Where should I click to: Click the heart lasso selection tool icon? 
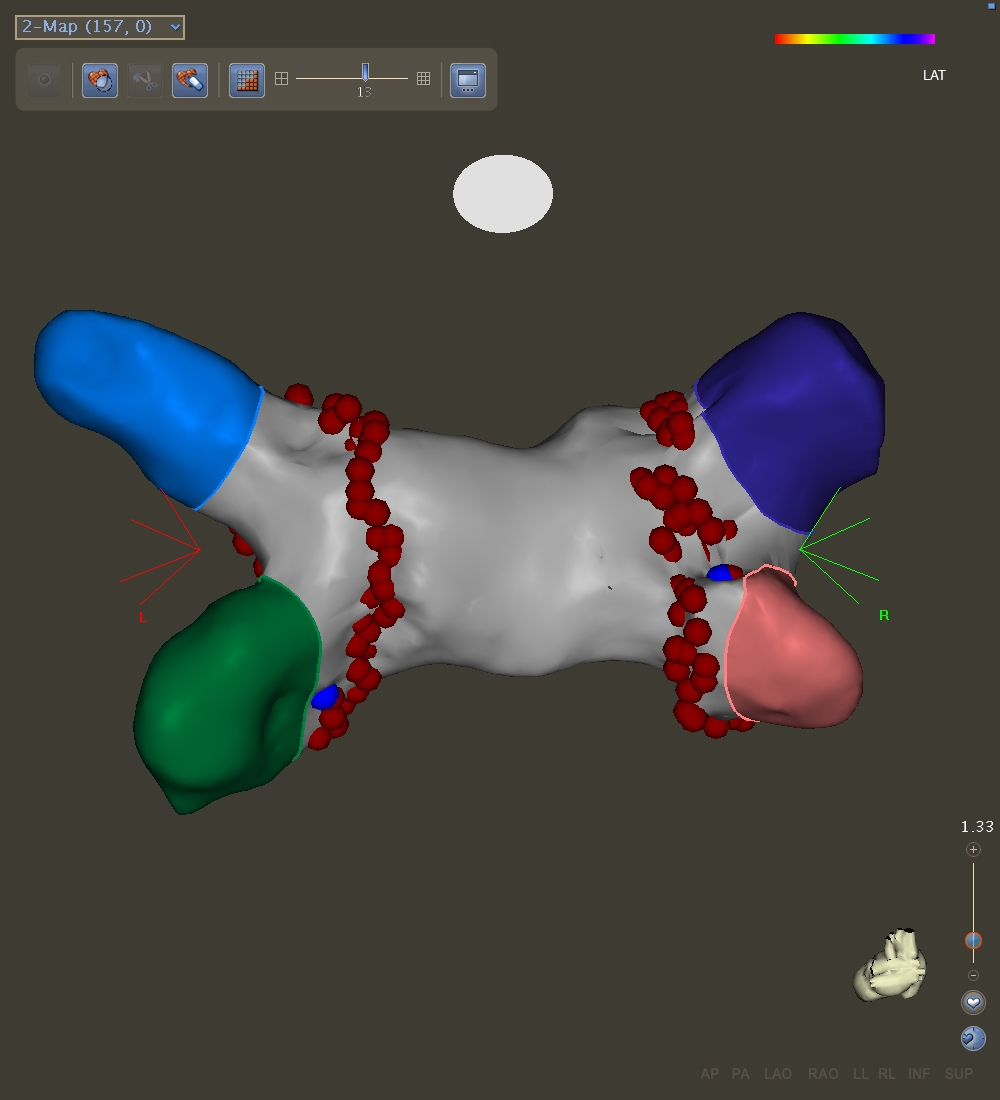tap(100, 80)
